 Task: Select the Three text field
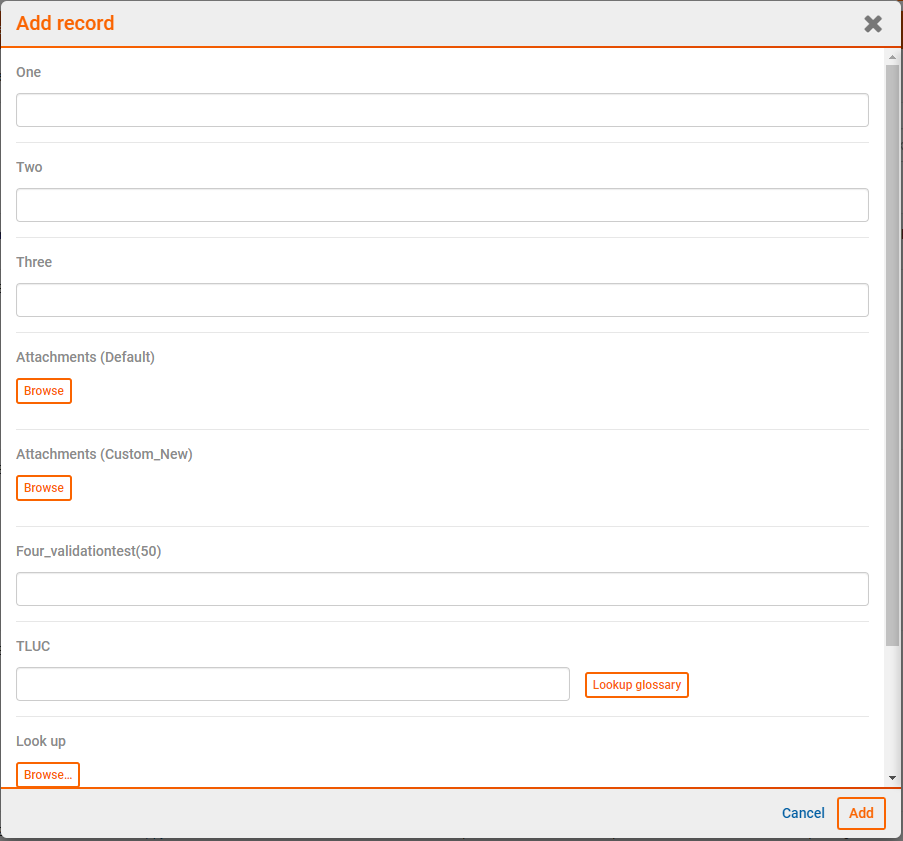(442, 300)
